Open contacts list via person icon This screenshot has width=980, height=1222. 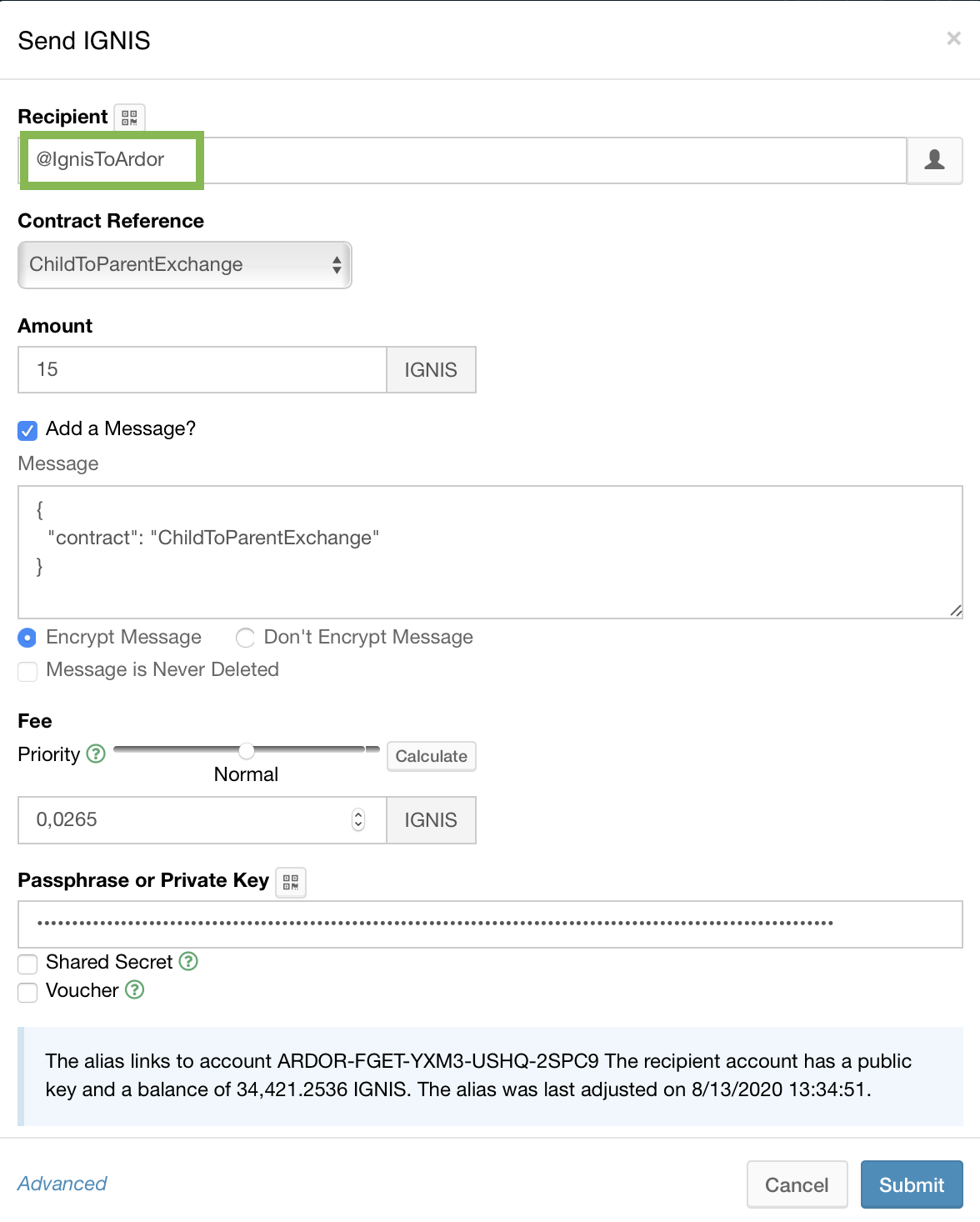click(934, 160)
